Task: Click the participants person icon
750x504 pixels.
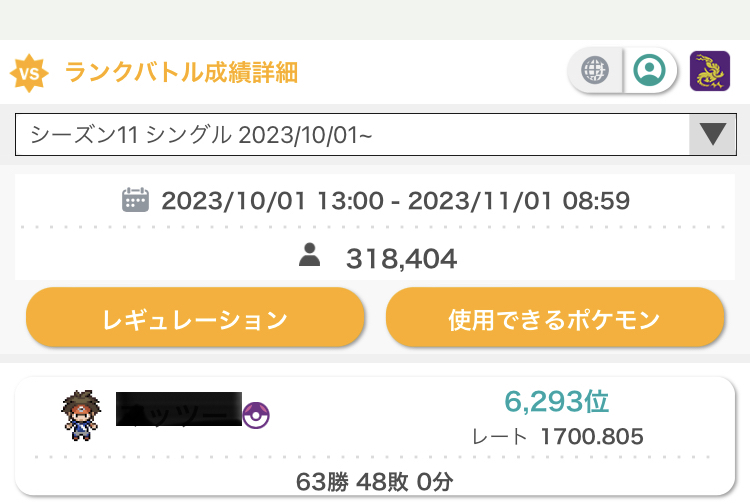Action: coord(310,257)
